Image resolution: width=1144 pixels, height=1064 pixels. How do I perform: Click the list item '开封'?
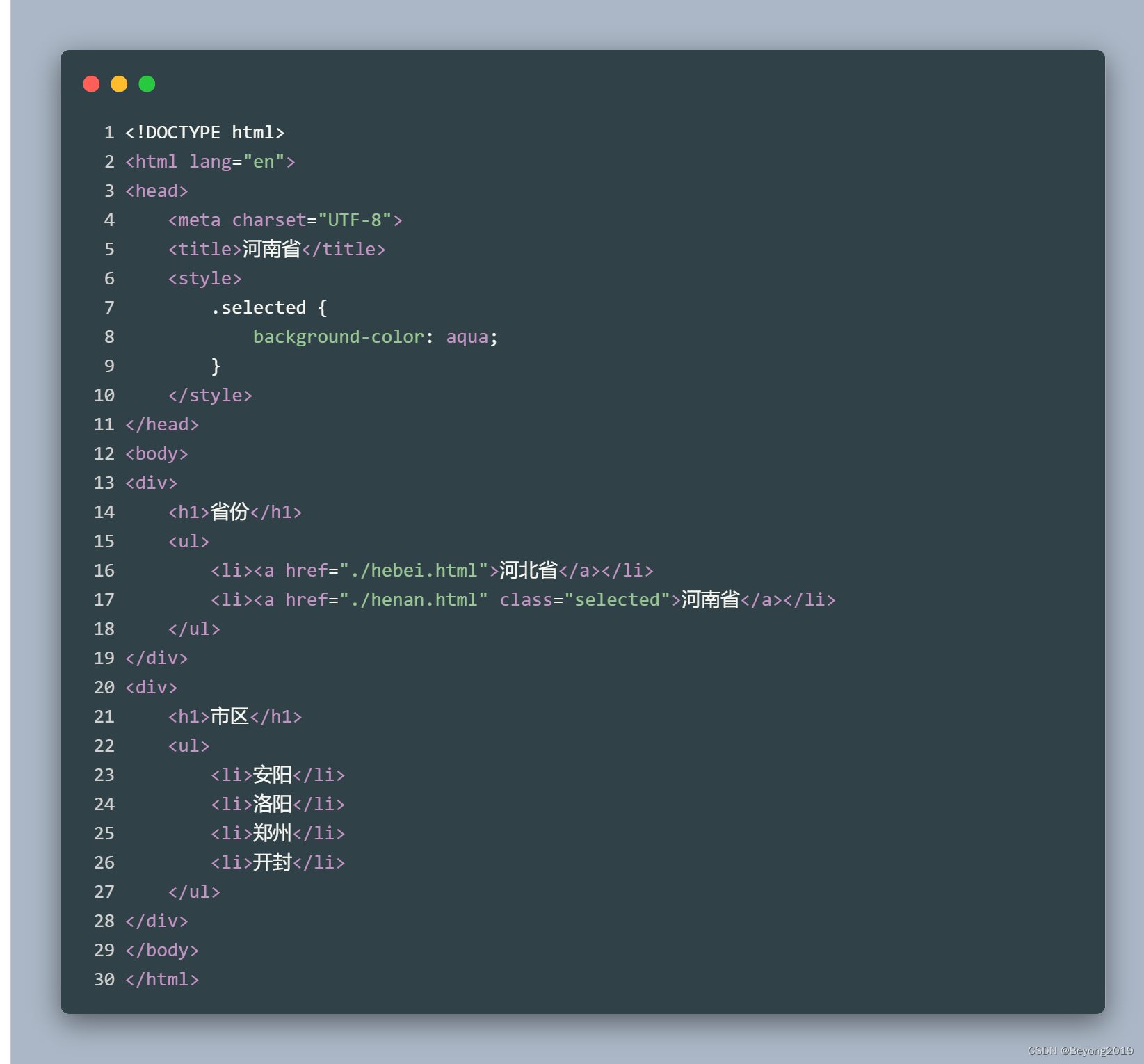pyautogui.click(x=273, y=862)
